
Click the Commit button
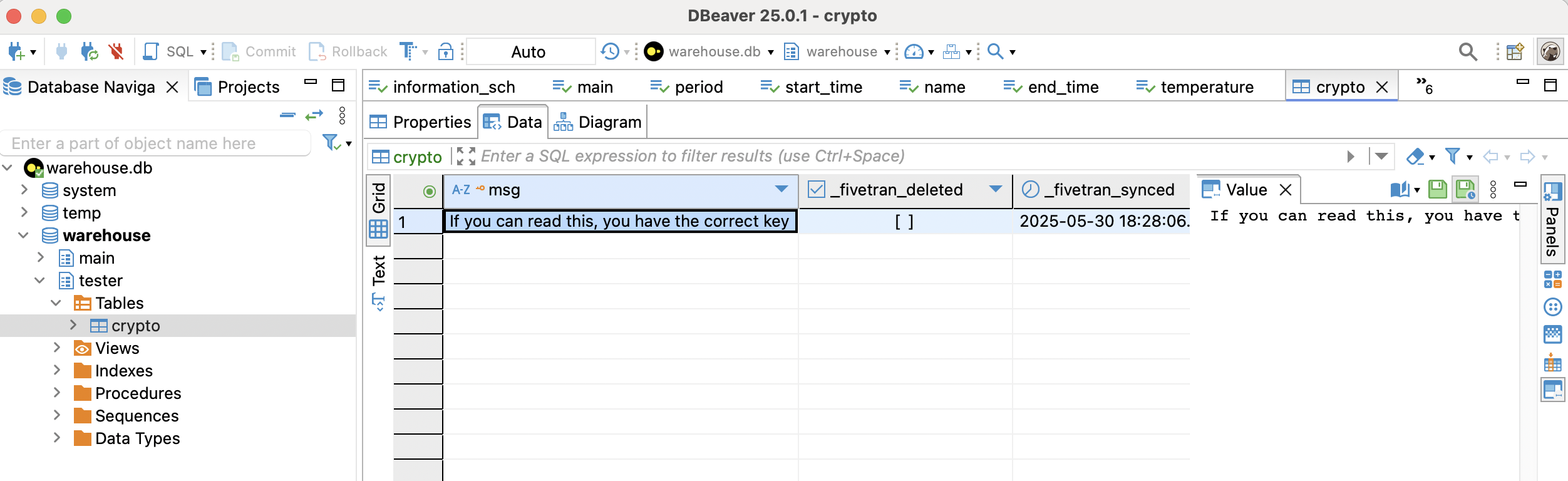click(x=259, y=52)
